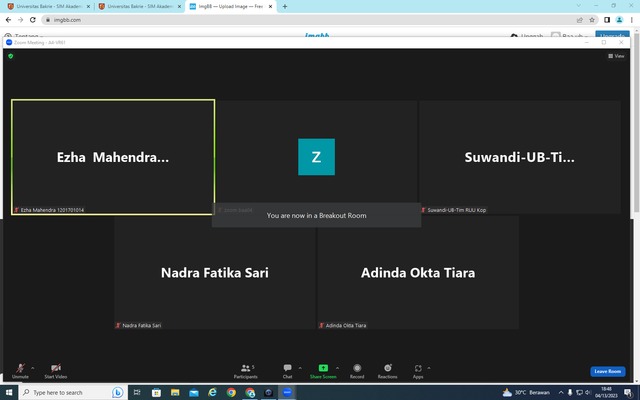Image resolution: width=640 pixels, height=400 pixels.
Task: Click weather widget 30°C Berawan
Action: (x=526, y=392)
